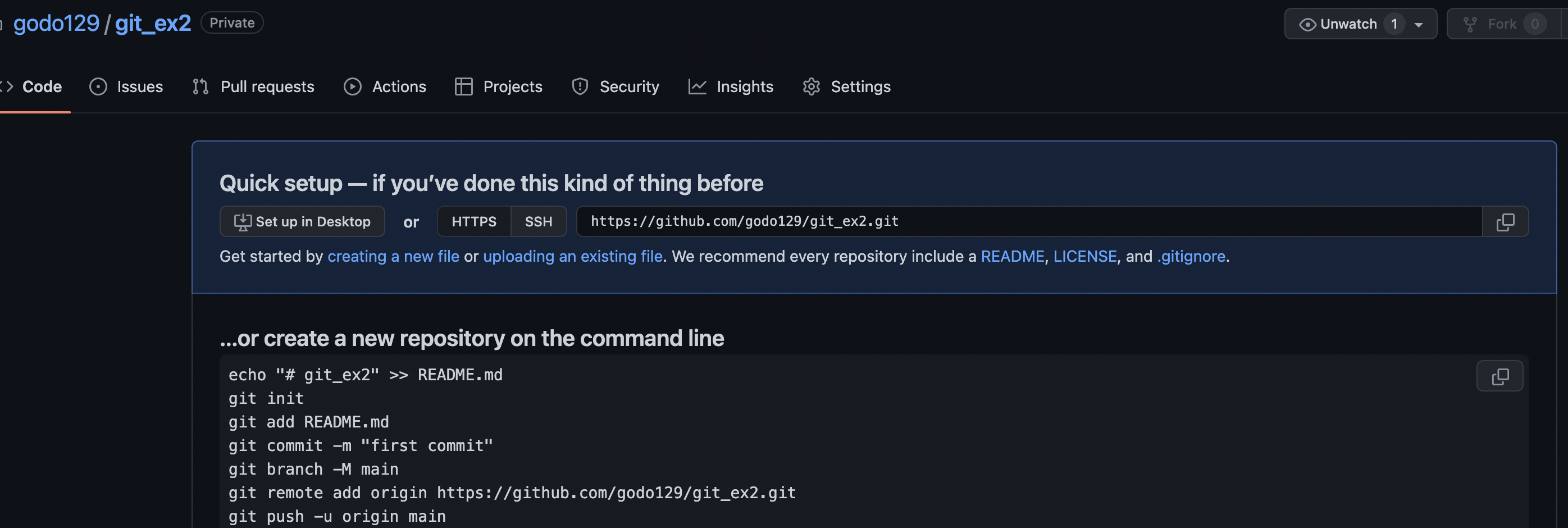Copy the command line setup snippet
Image resolution: width=1568 pixels, height=528 pixels.
1500,376
